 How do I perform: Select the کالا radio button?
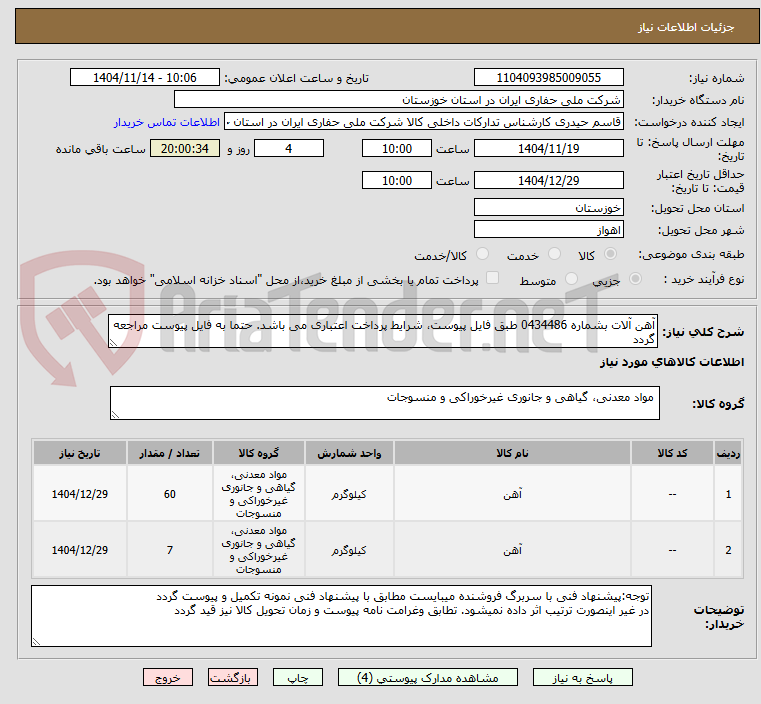tap(610, 253)
